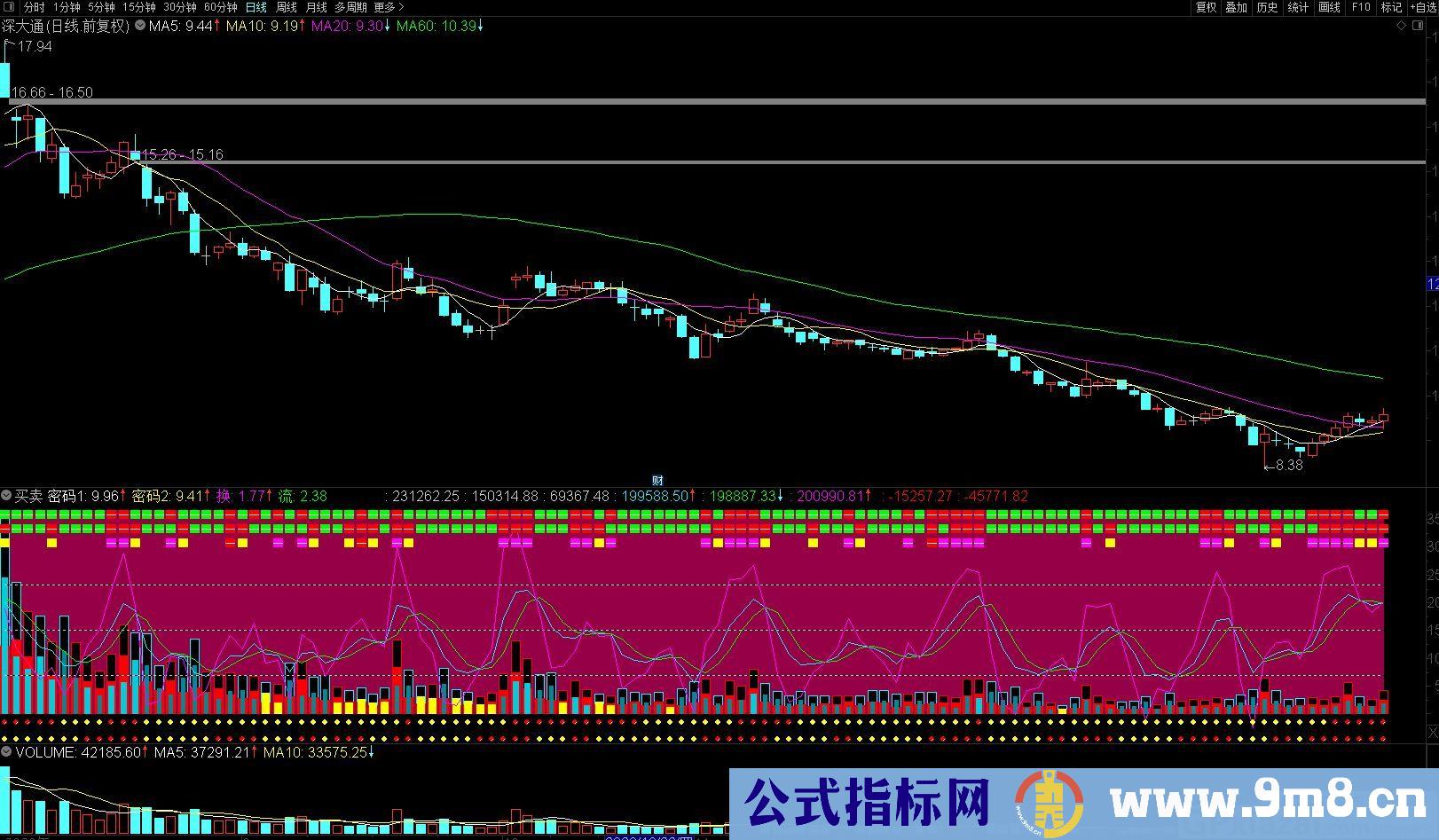This screenshot has width=1439, height=840.
Task: Click the 标记 mark button
Action: pos(1391,7)
